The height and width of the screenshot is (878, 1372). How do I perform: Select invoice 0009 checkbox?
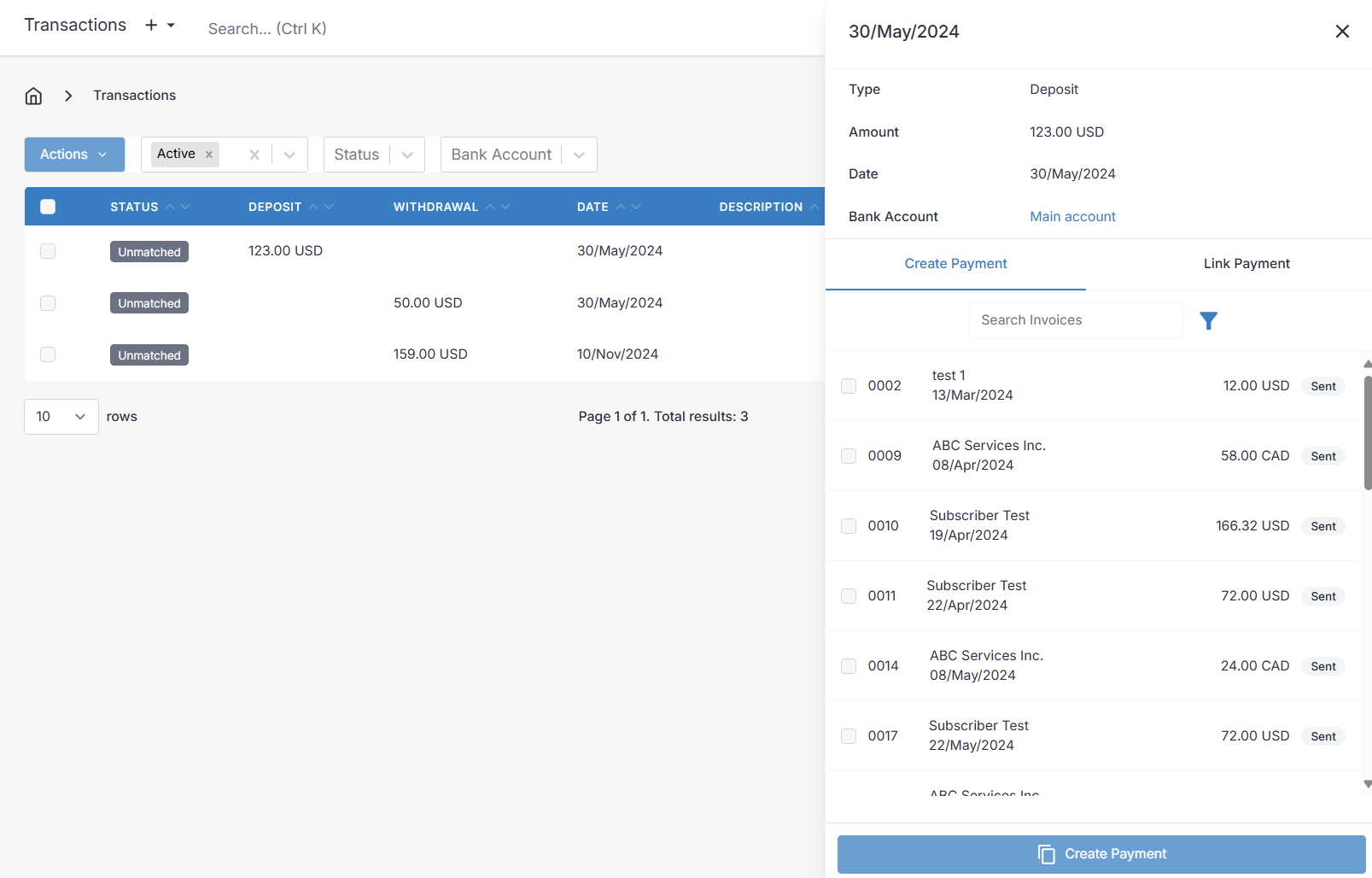click(x=849, y=456)
